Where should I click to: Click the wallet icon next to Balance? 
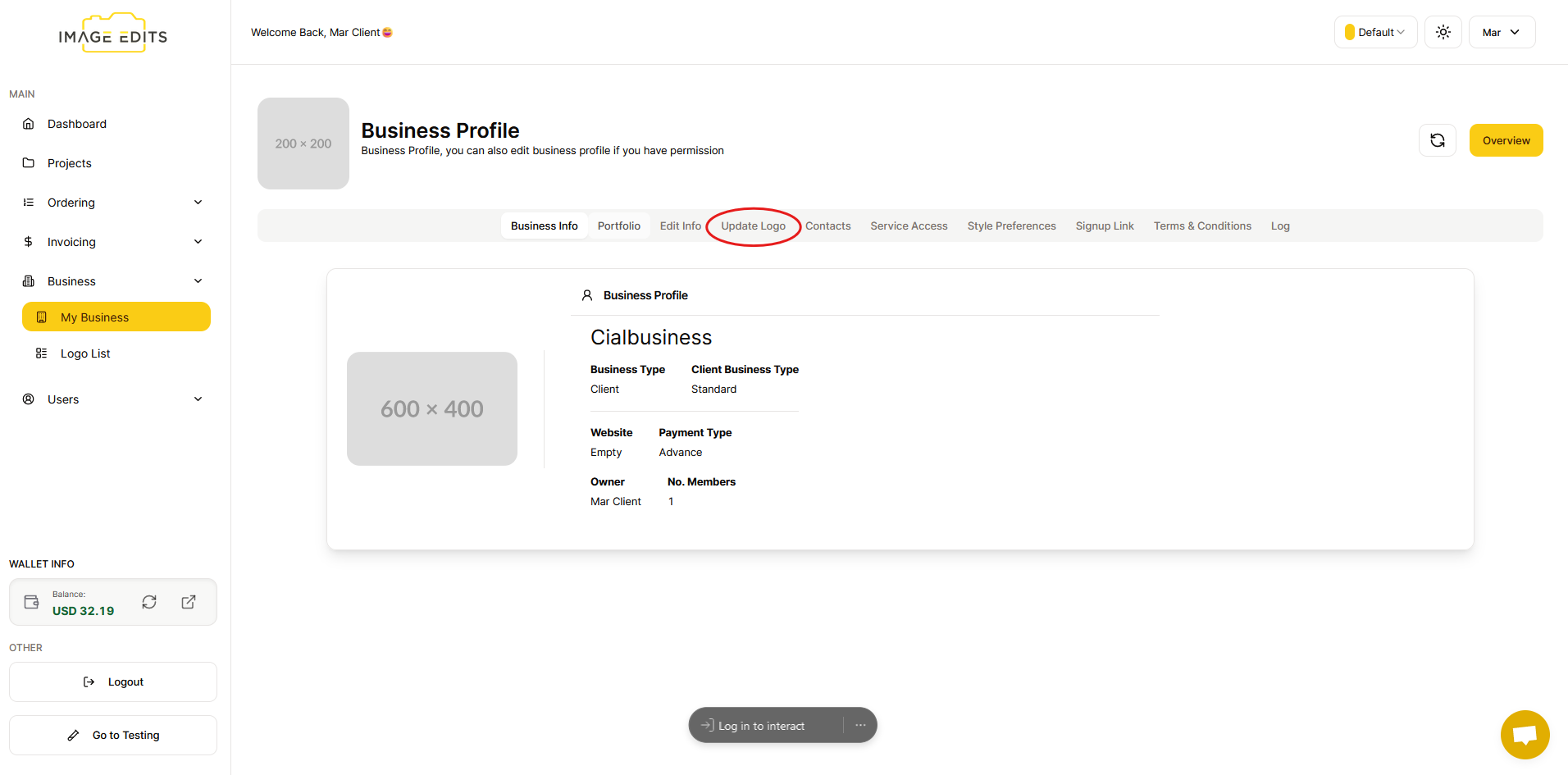32,602
